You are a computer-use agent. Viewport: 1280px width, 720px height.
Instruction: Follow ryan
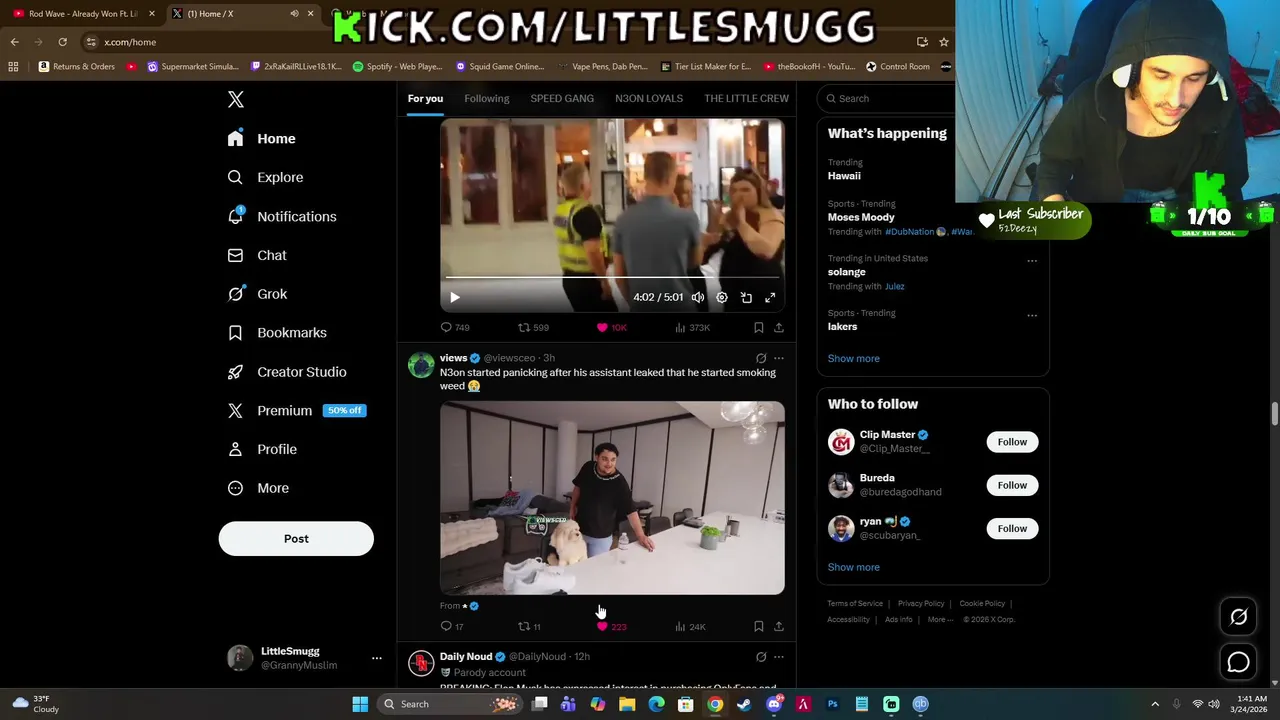(1012, 528)
